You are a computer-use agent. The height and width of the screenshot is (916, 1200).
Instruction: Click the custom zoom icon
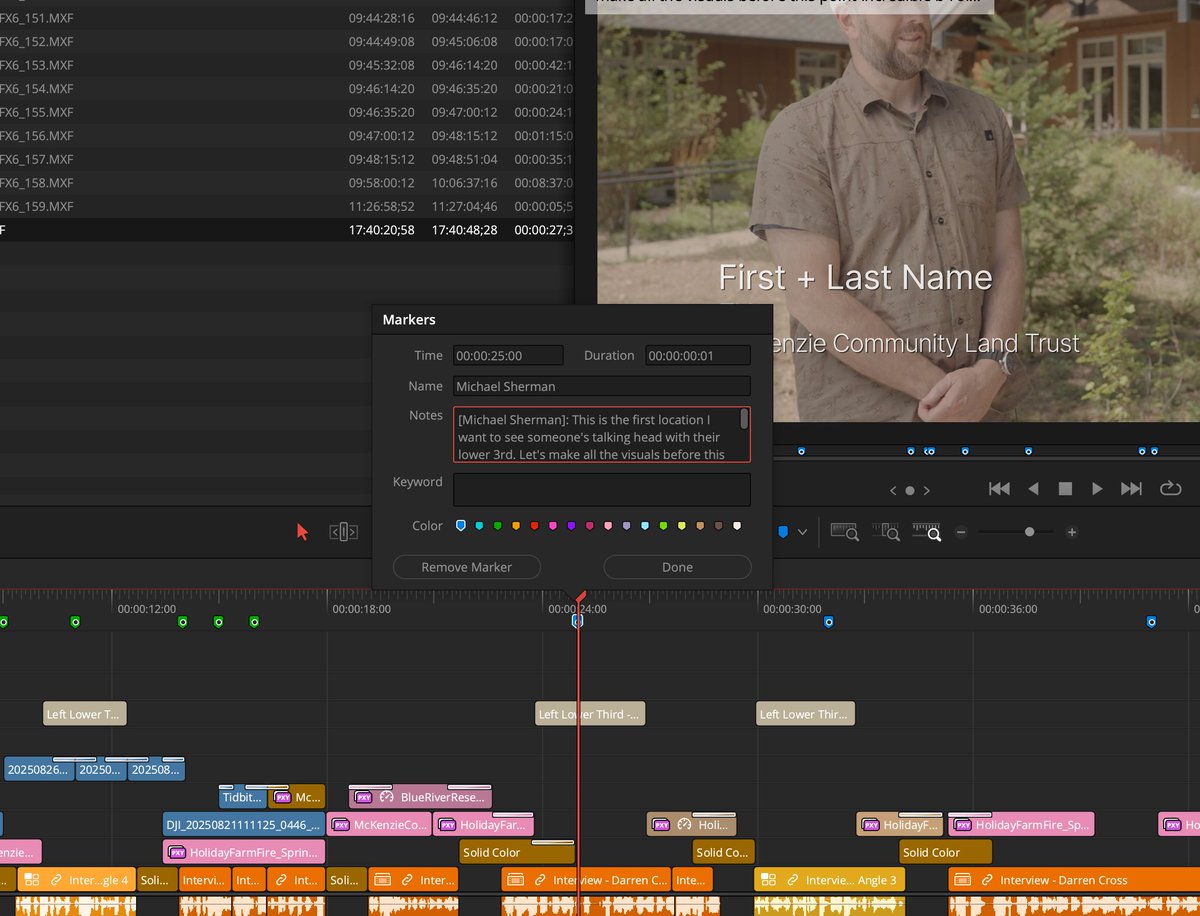928,532
